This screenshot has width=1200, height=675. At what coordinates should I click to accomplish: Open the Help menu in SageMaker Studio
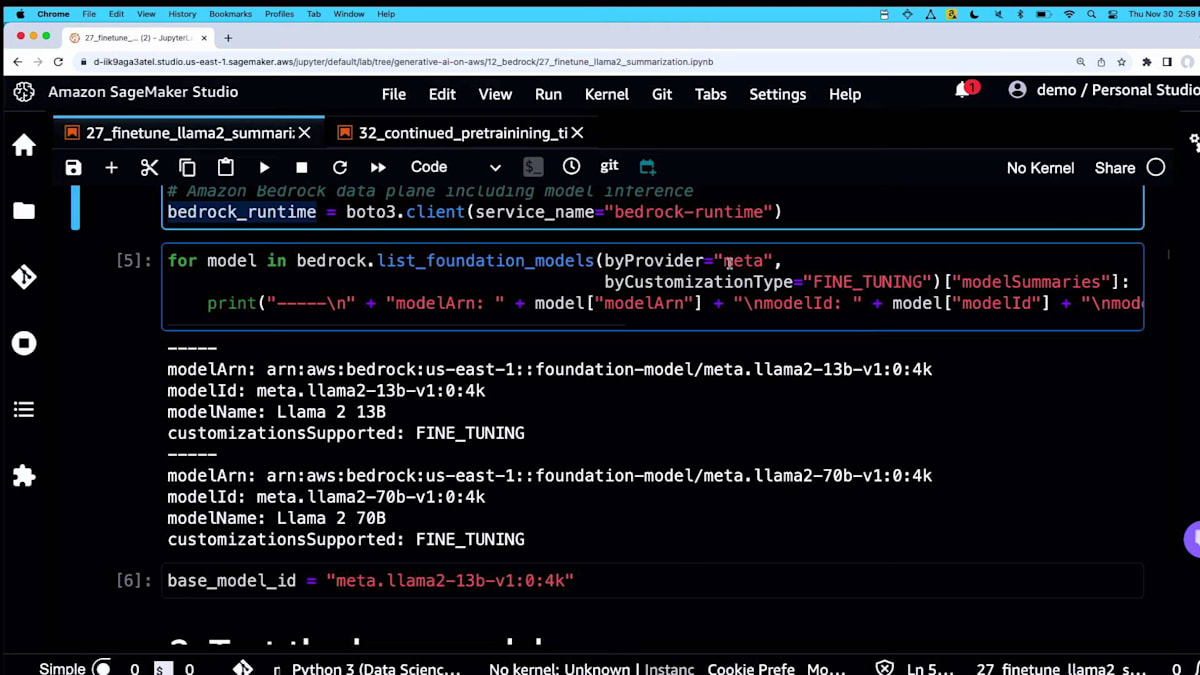[845, 94]
